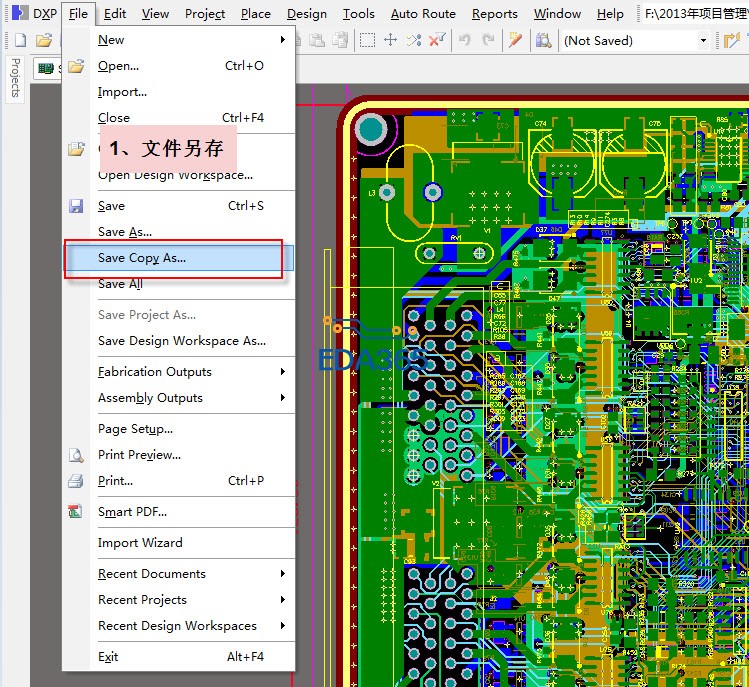This screenshot has height=687, width=749.
Task: Select the rectangular area selection tool
Action: pos(367,41)
